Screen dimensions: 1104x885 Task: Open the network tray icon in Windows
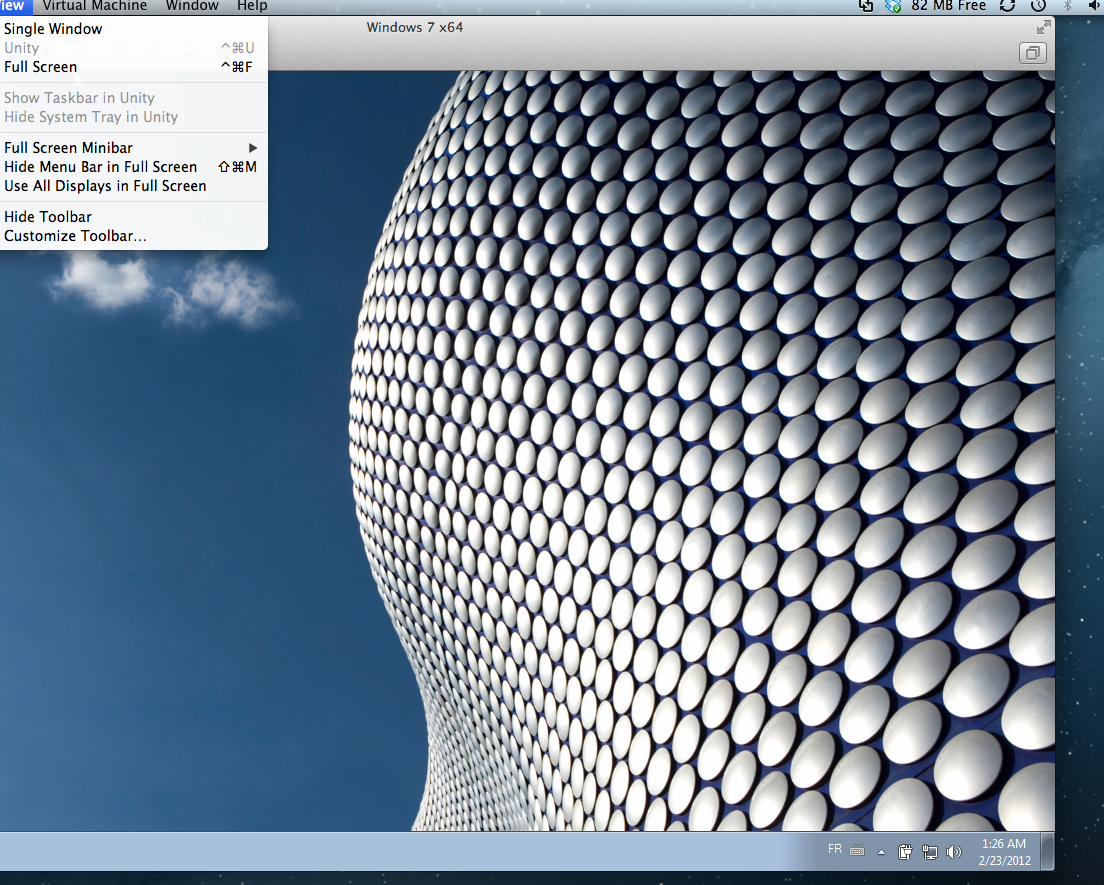click(x=930, y=852)
